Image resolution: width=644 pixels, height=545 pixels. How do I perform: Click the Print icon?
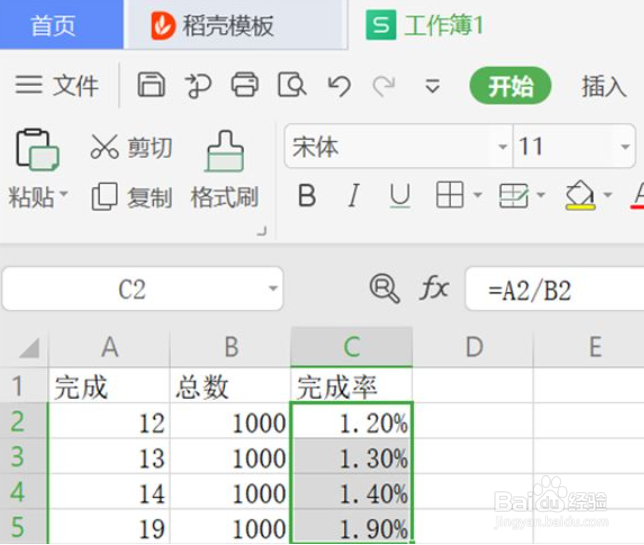click(245, 85)
